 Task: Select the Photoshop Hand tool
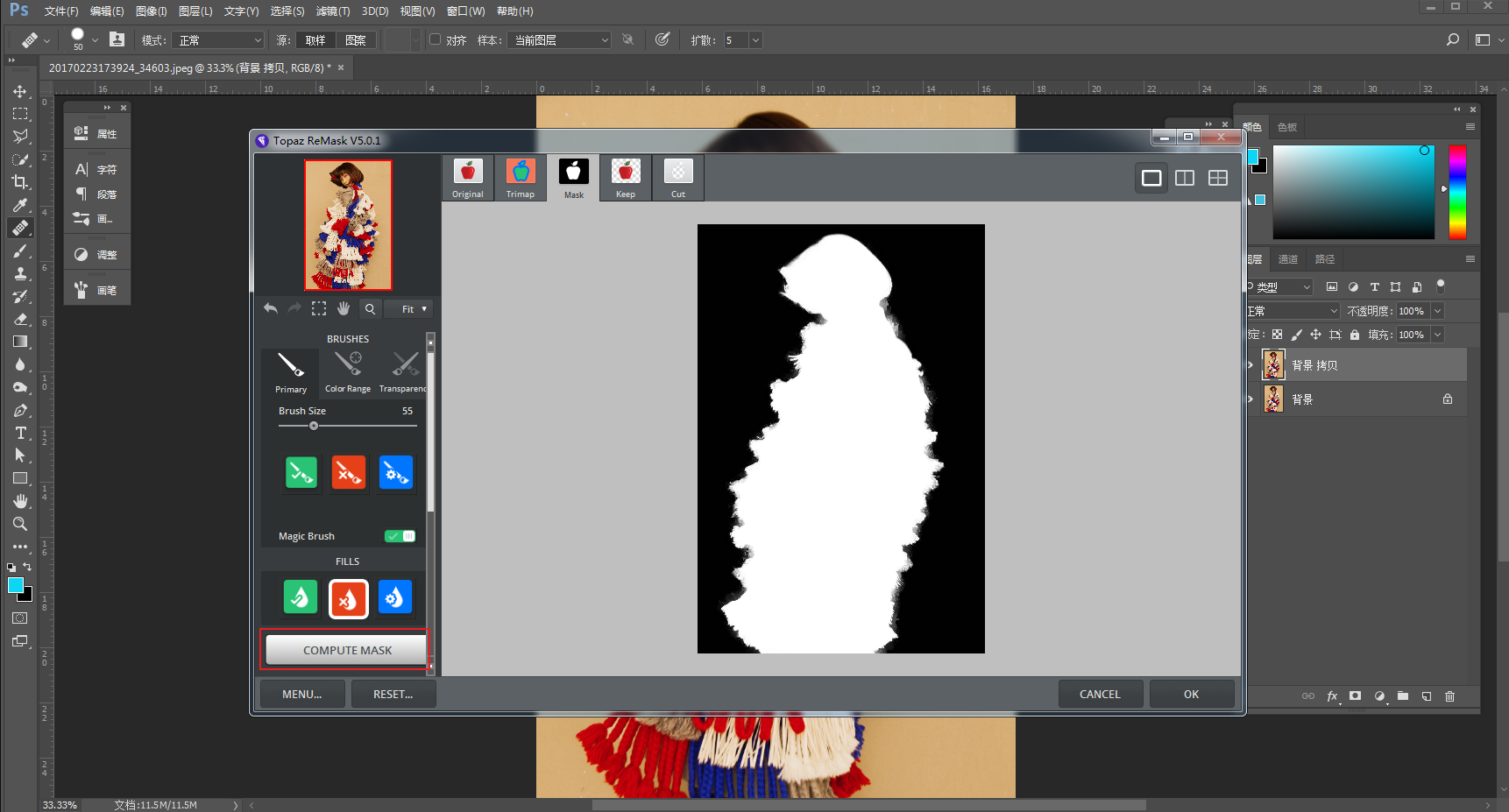[x=20, y=501]
